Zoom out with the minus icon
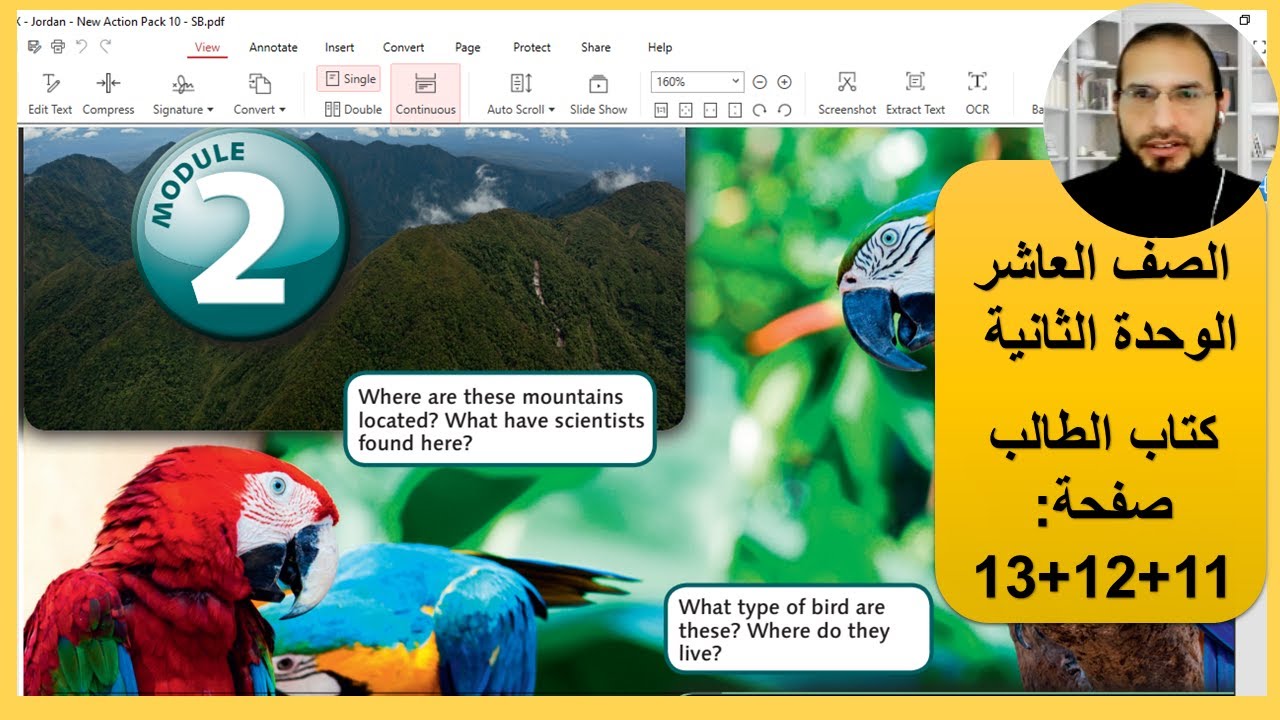 (x=760, y=82)
